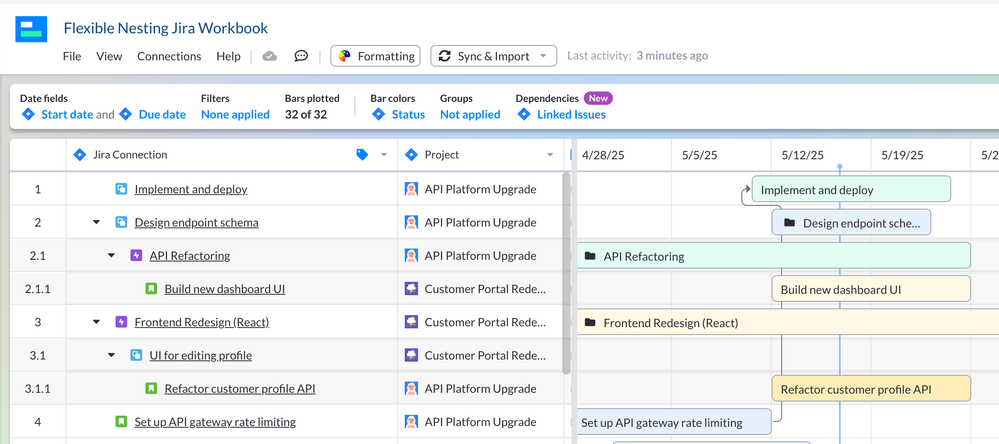Change the Due date field
This screenshot has width=999, height=444.
[x=162, y=115]
